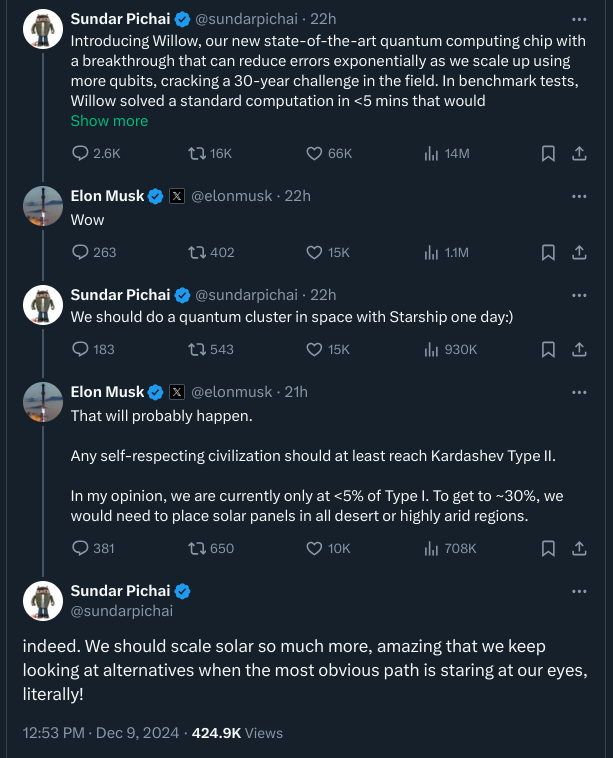This screenshot has height=758, width=613.
Task: Open more options on Willow announcement tweet
Action: [579, 19]
